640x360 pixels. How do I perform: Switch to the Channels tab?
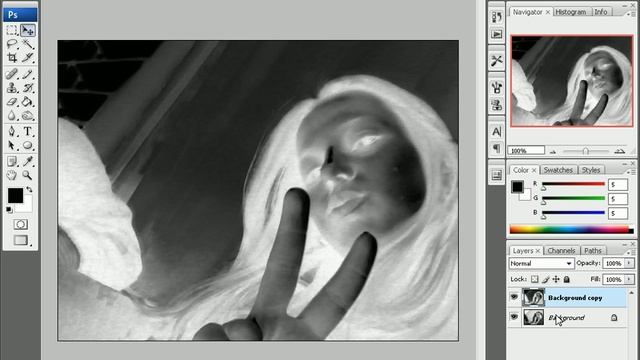point(561,251)
